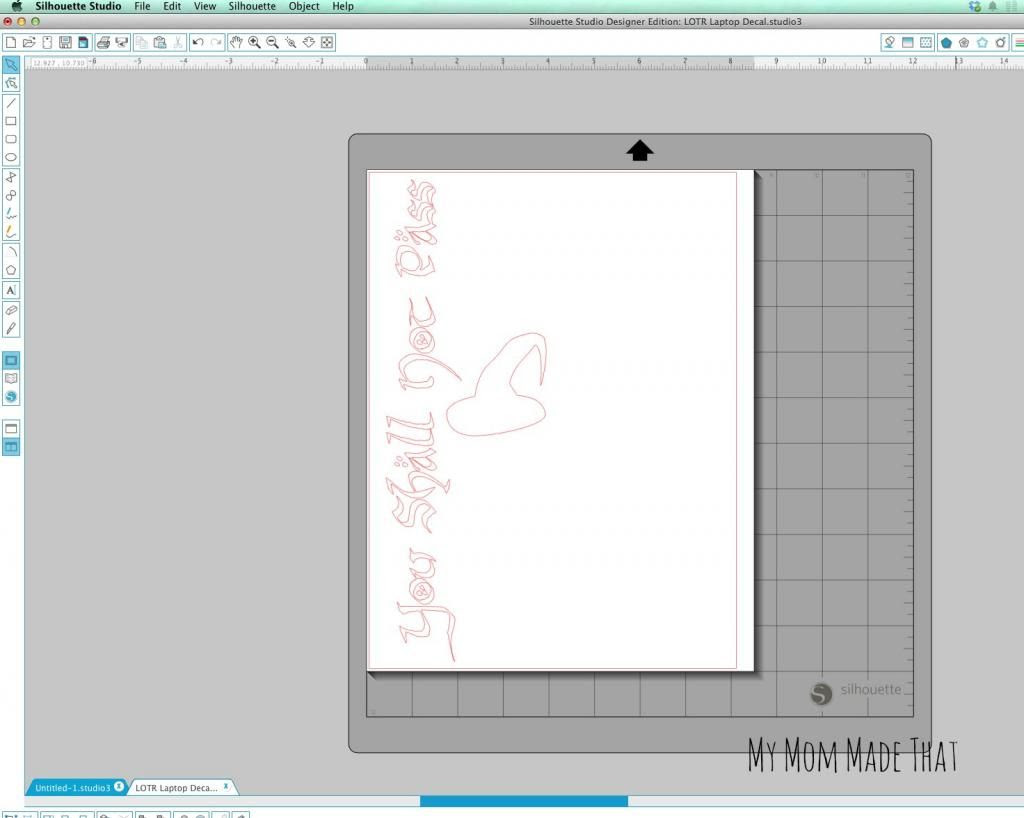Select the Edit Points tool
Image resolution: width=1024 pixels, height=818 pixels.
coord(11,83)
